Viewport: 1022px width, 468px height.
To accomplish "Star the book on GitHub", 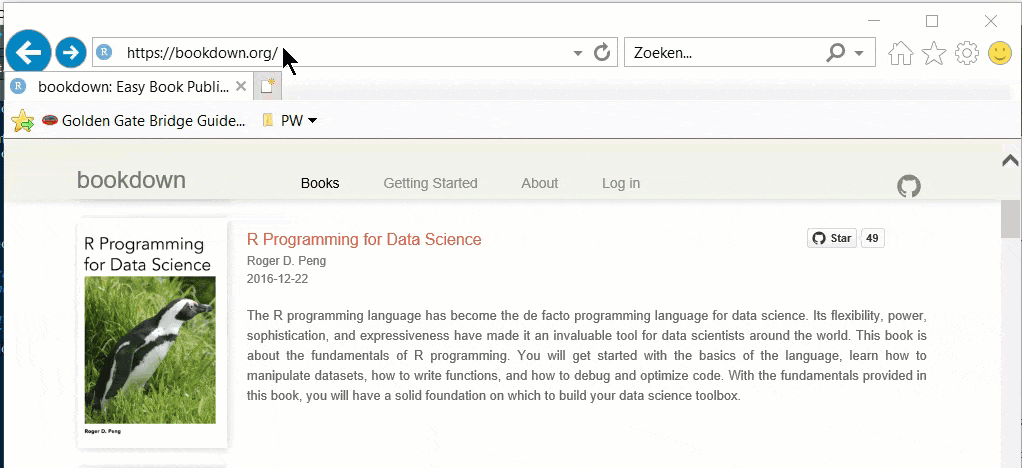I will 832,238.
